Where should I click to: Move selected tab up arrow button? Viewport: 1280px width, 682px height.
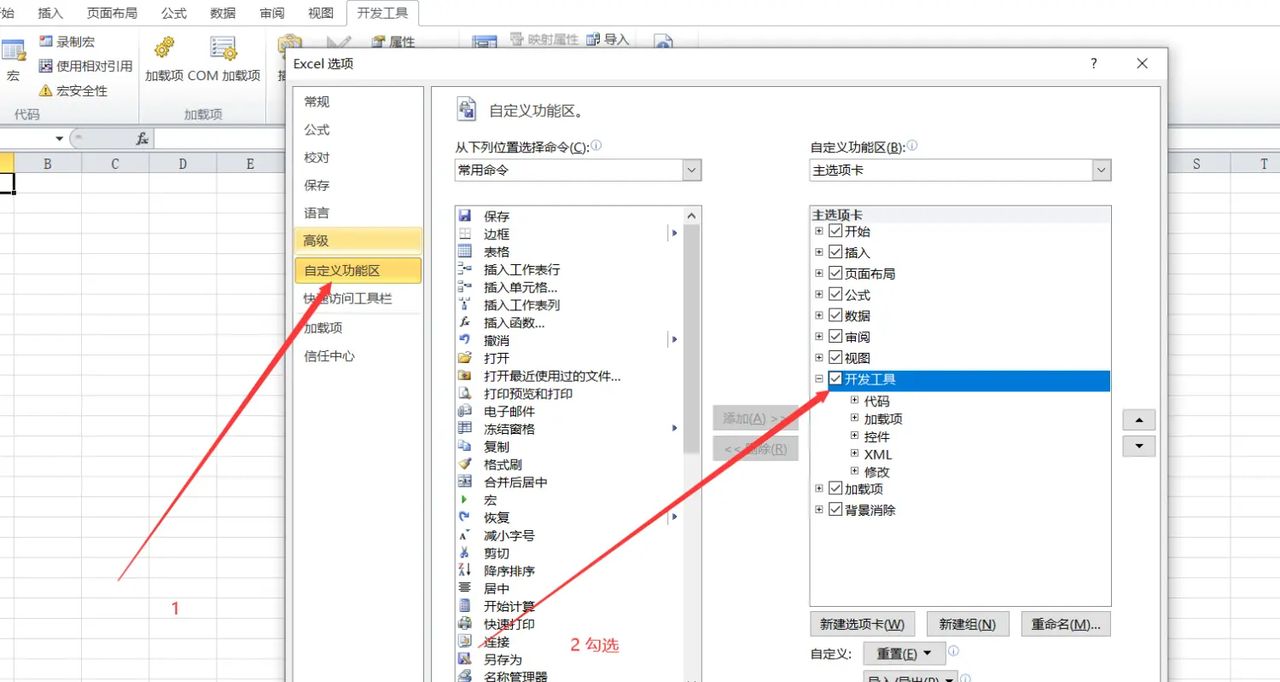(1139, 420)
